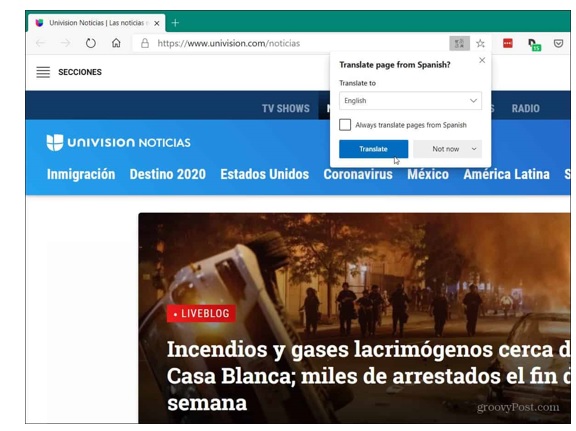576x431 pixels.
Task: Open a new tab with plus icon
Action: tap(175, 23)
